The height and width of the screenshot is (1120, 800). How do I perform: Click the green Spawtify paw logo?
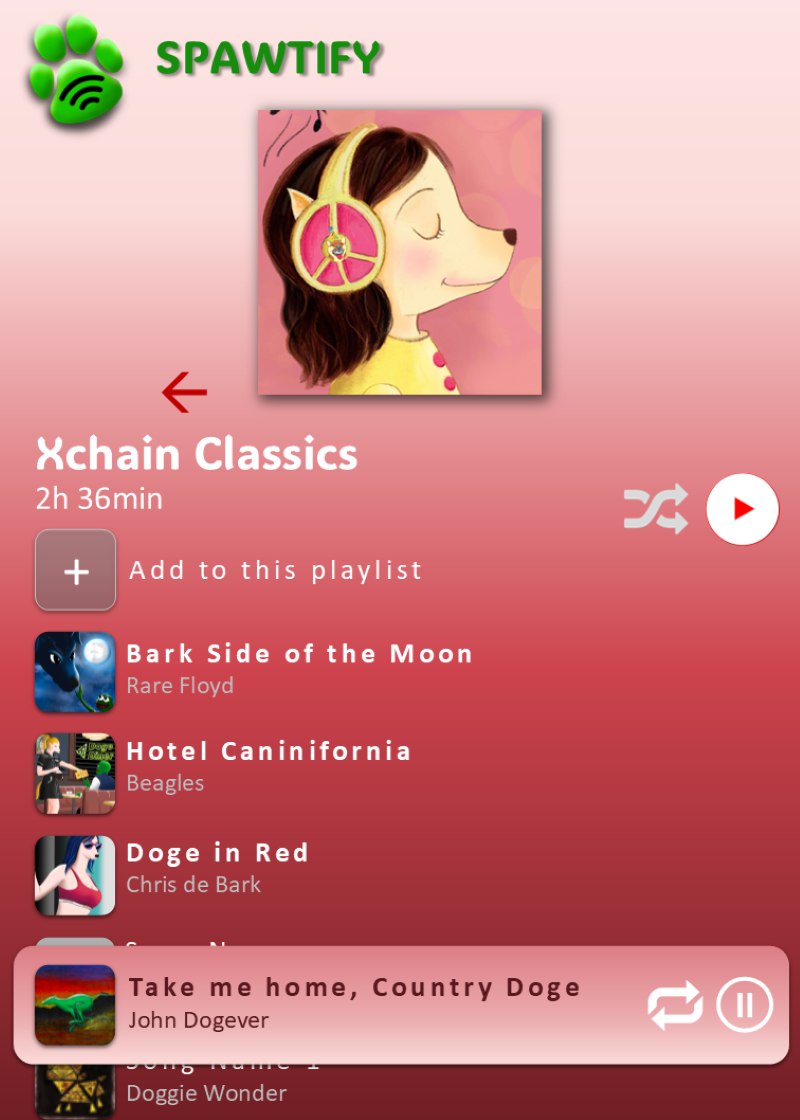point(76,70)
